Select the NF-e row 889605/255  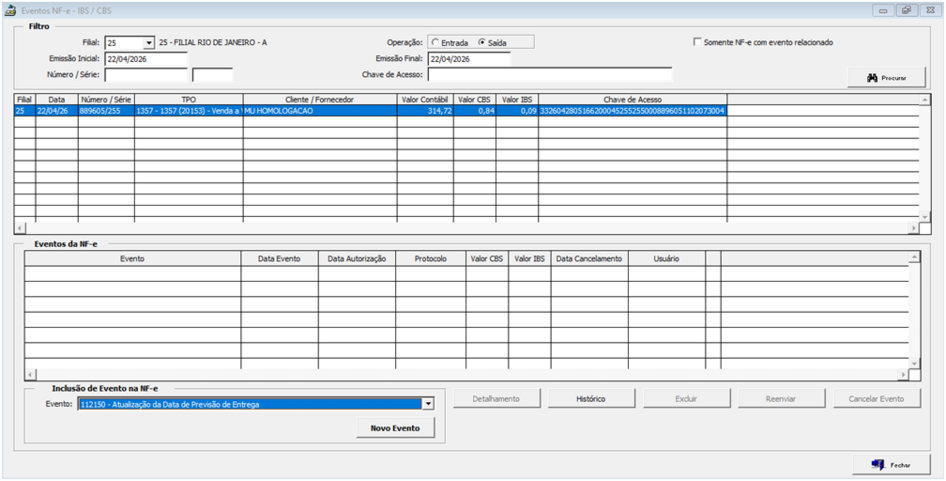tap(300, 112)
